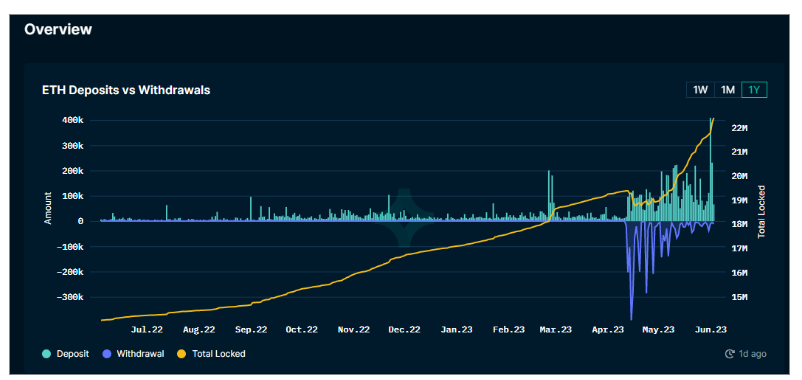This screenshot has height=380, width=802.
Task: Click the deepest withdrawal spike in April 2023
Action: tap(631, 271)
